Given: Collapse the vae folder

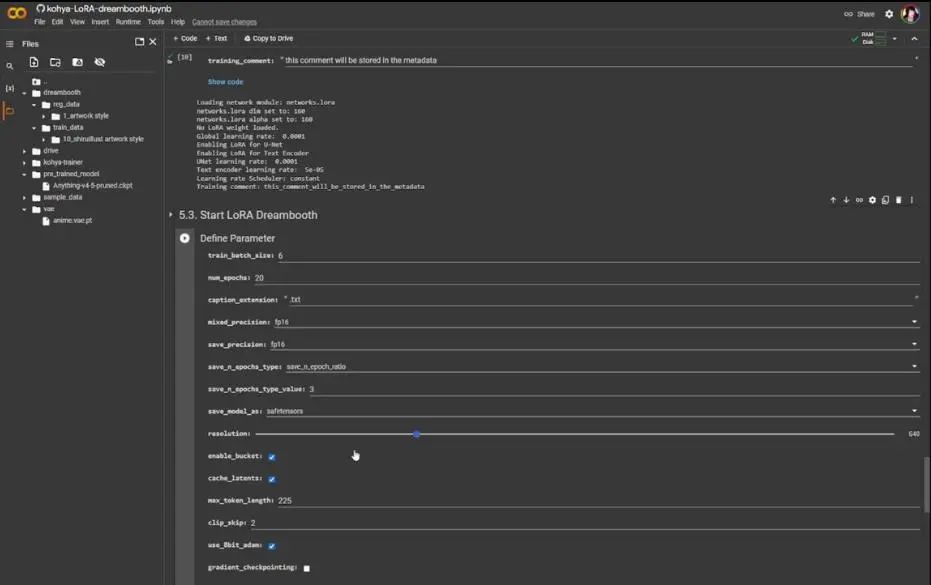Looking at the screenshot, I should 24,209.
